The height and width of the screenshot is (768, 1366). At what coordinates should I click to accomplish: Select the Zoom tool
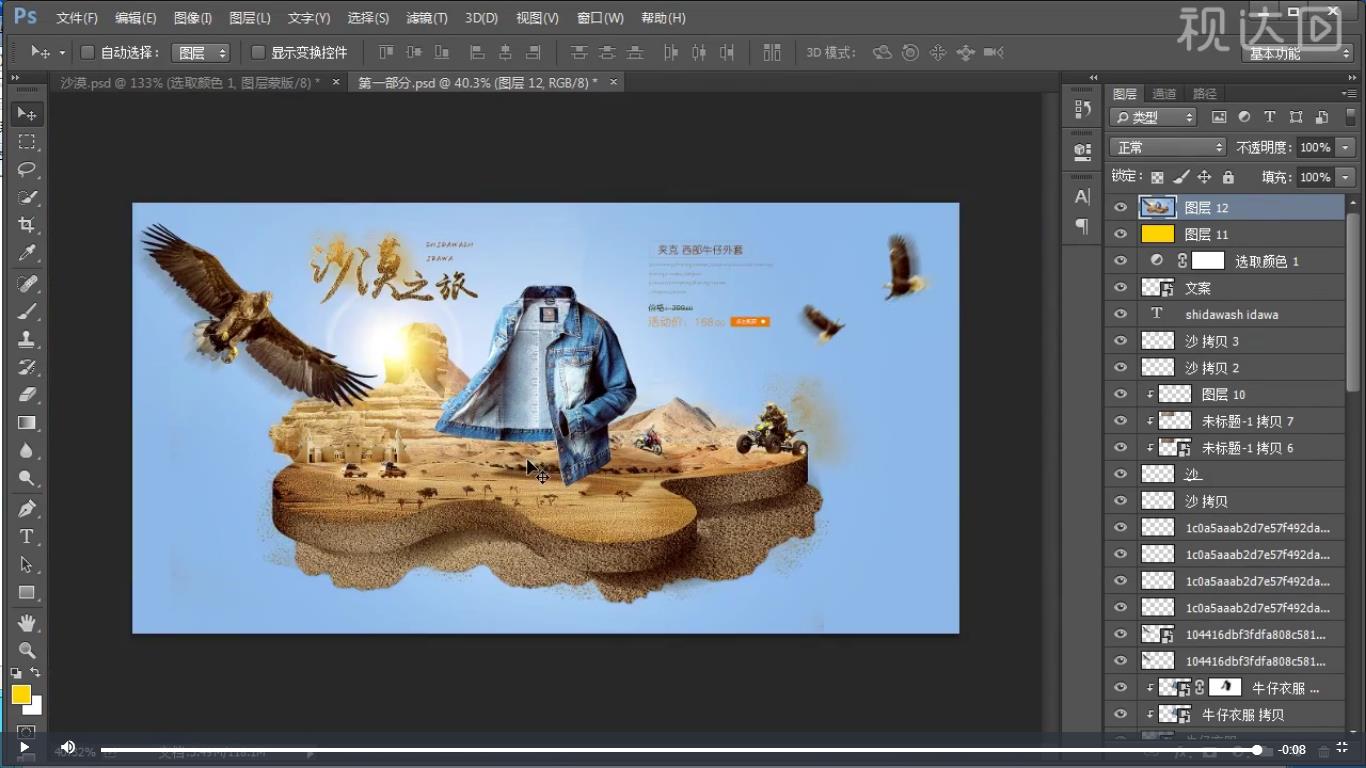27,650
